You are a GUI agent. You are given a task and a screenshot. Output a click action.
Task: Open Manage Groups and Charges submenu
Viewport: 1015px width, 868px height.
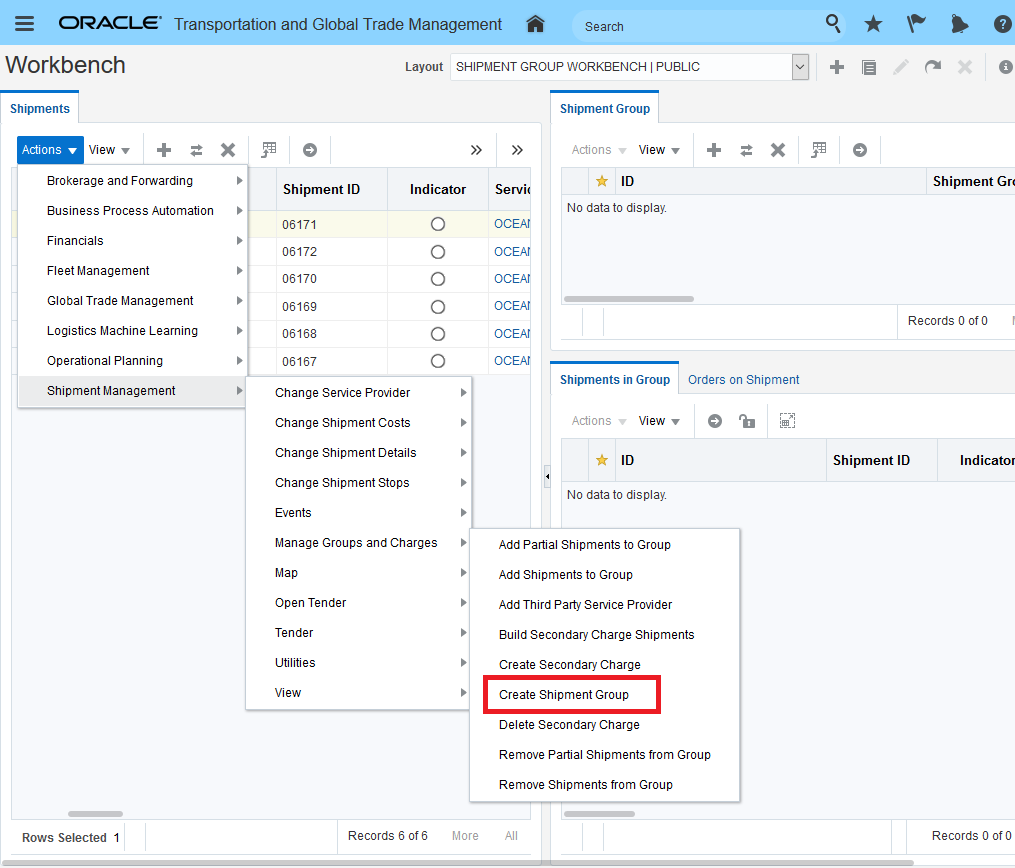(x=358, y=542)
